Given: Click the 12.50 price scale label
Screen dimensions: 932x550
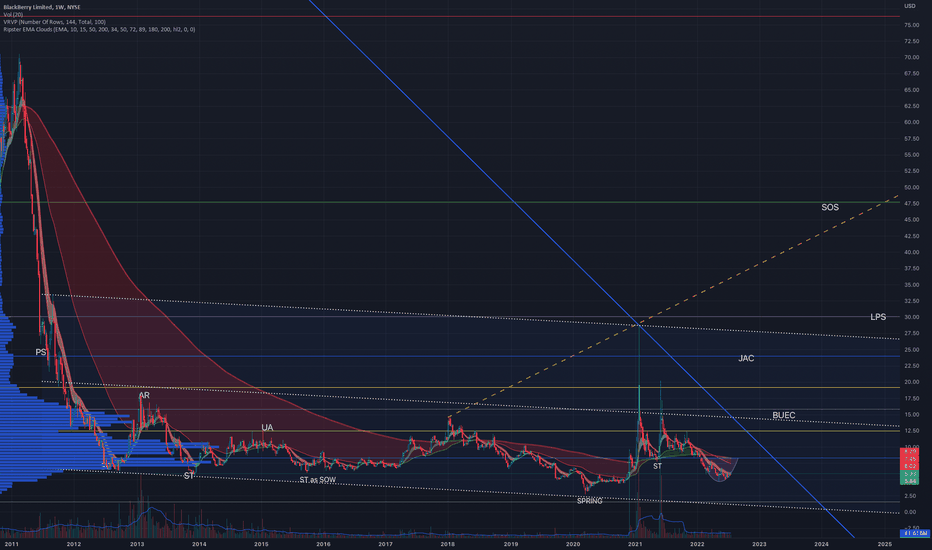Looking at the screenshot, I should [912, 430].
